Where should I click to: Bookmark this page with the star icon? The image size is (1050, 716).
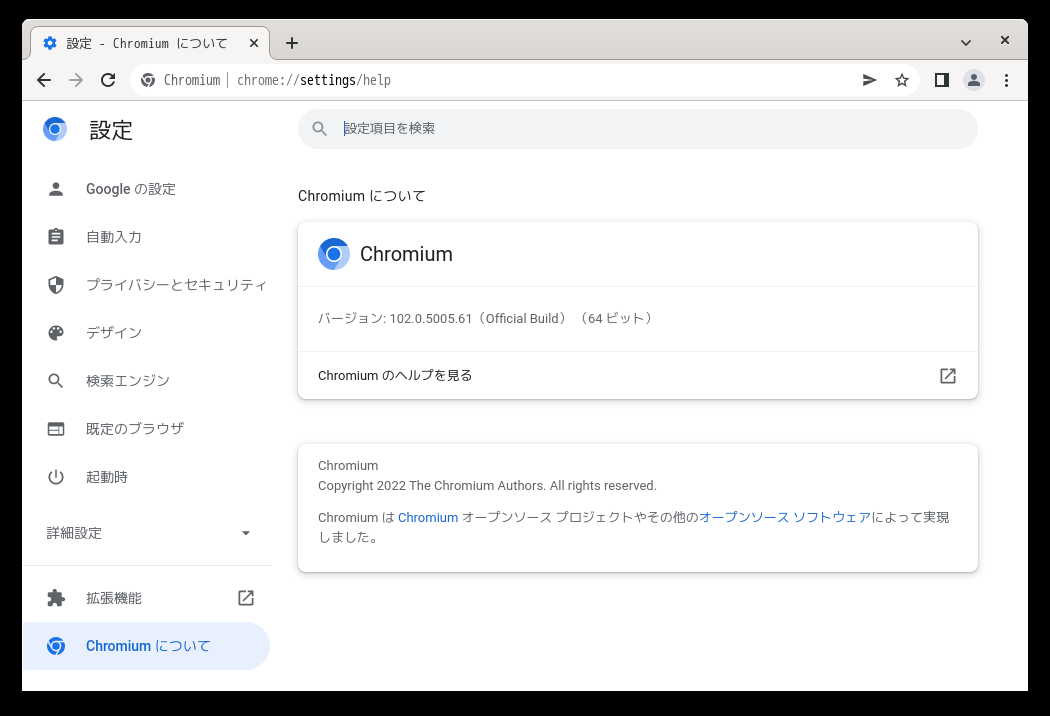902,80
